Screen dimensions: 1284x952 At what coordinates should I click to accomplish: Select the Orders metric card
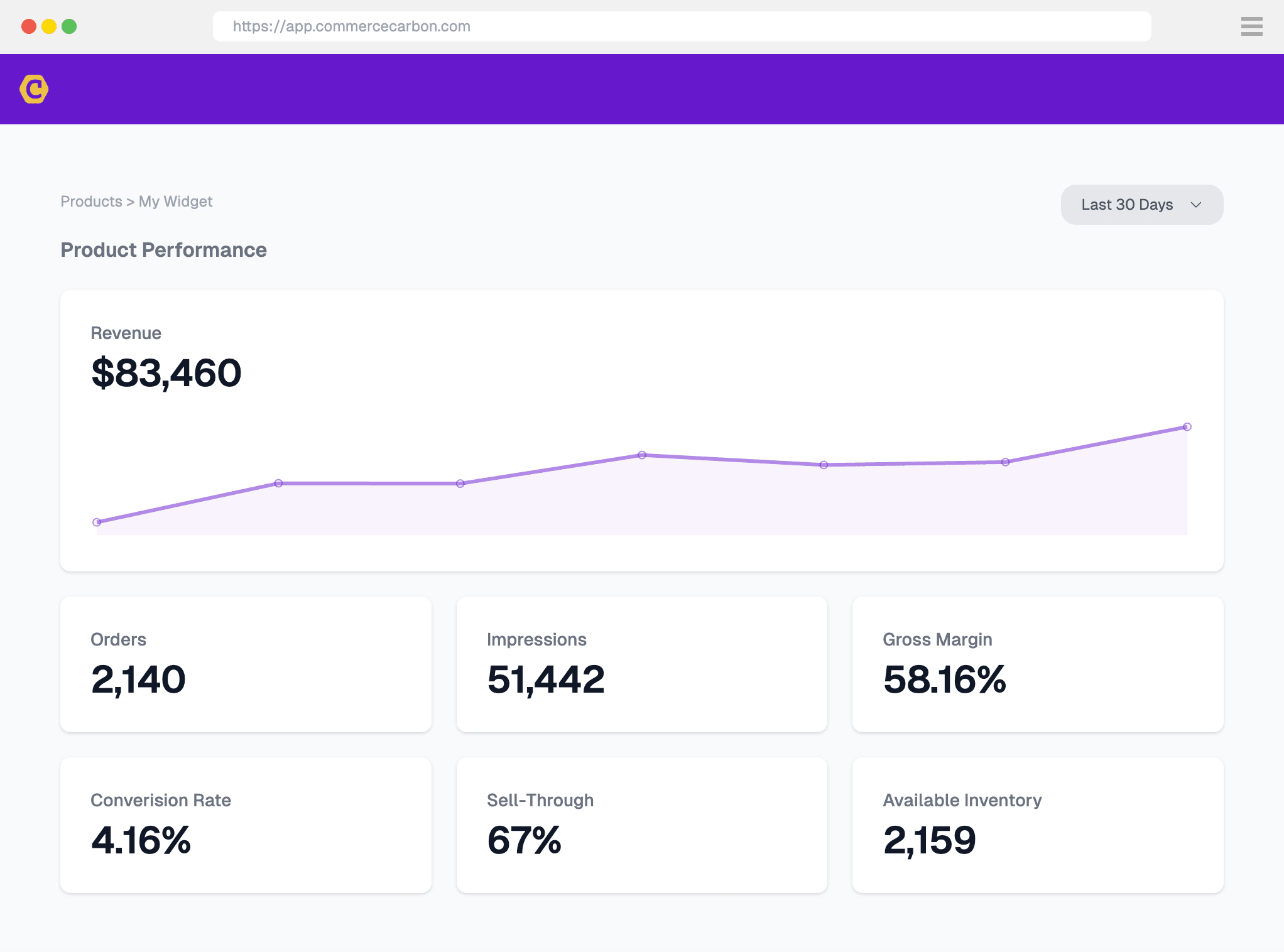[246, 664]
